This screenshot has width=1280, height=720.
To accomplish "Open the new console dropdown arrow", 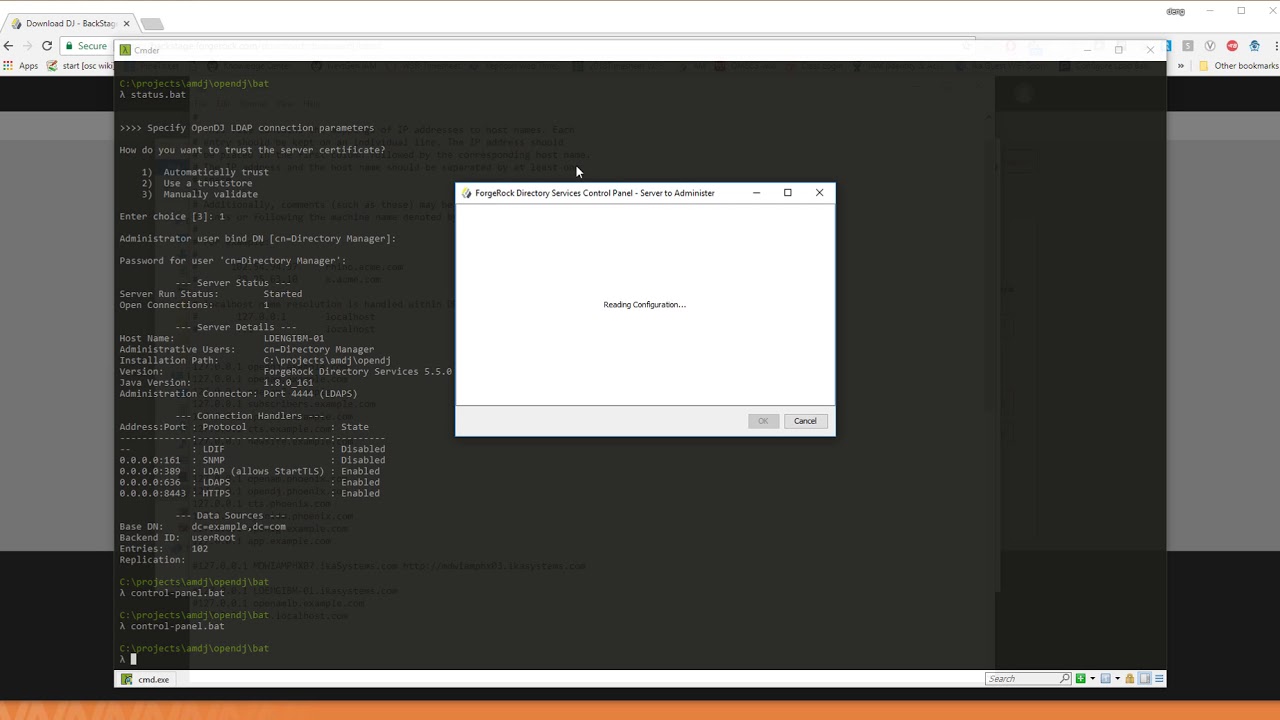I will pos(1092,679).
